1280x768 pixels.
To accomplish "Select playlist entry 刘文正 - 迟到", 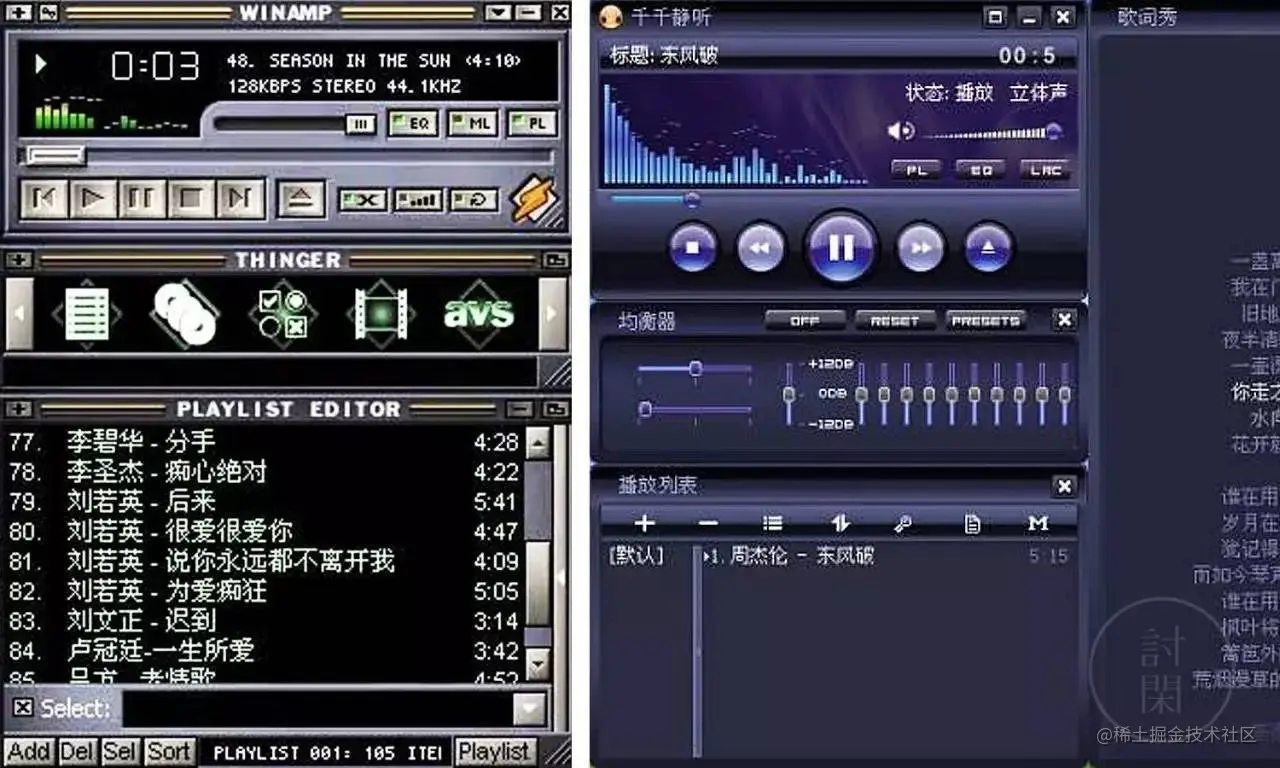I will tap(263, 621).
